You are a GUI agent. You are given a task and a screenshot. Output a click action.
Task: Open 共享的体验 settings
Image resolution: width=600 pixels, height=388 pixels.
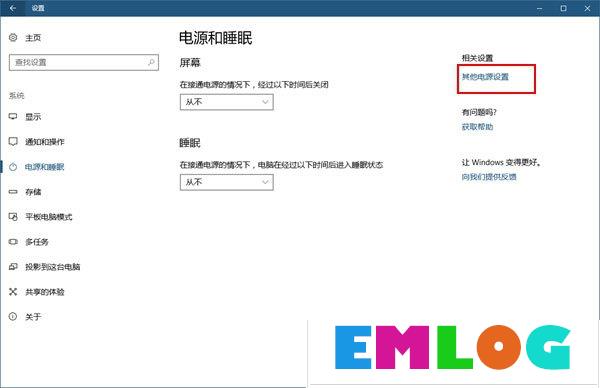point(45,292)
